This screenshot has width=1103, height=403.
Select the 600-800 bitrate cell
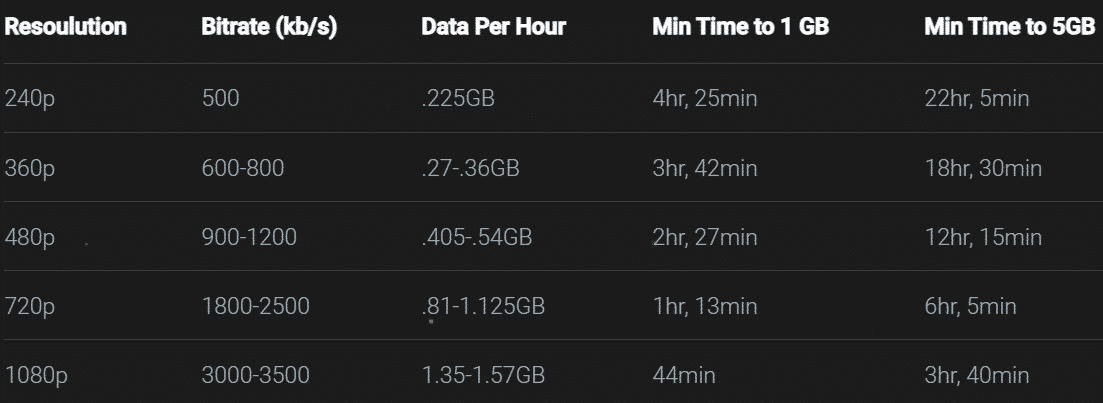[x=243, y=168]
